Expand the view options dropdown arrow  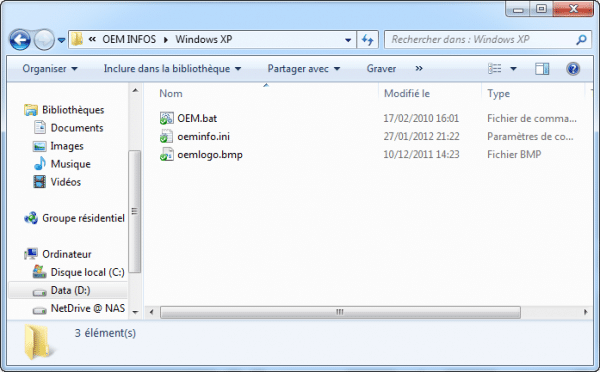[514, 69]
